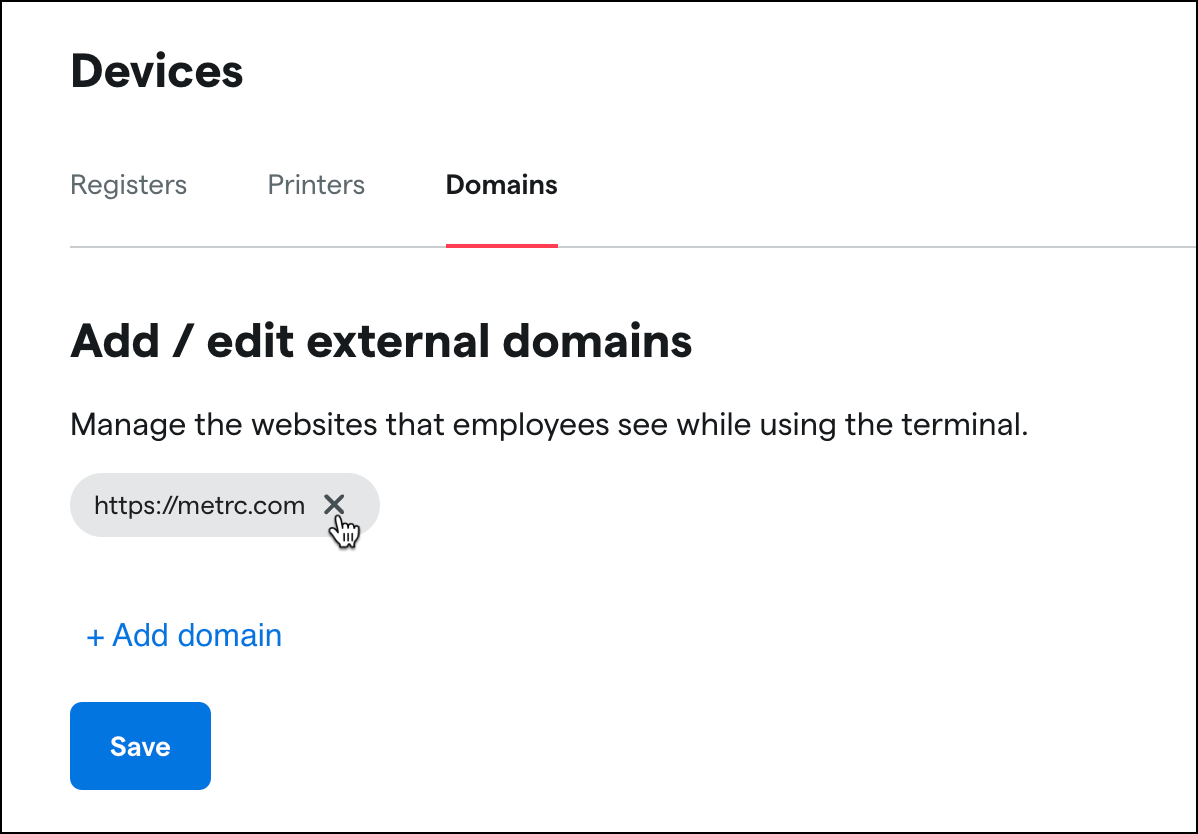This screenshot has height=834, width=1198.
Task: Dismiss the https://metrc.com domain tag
Action: (335, 505)
